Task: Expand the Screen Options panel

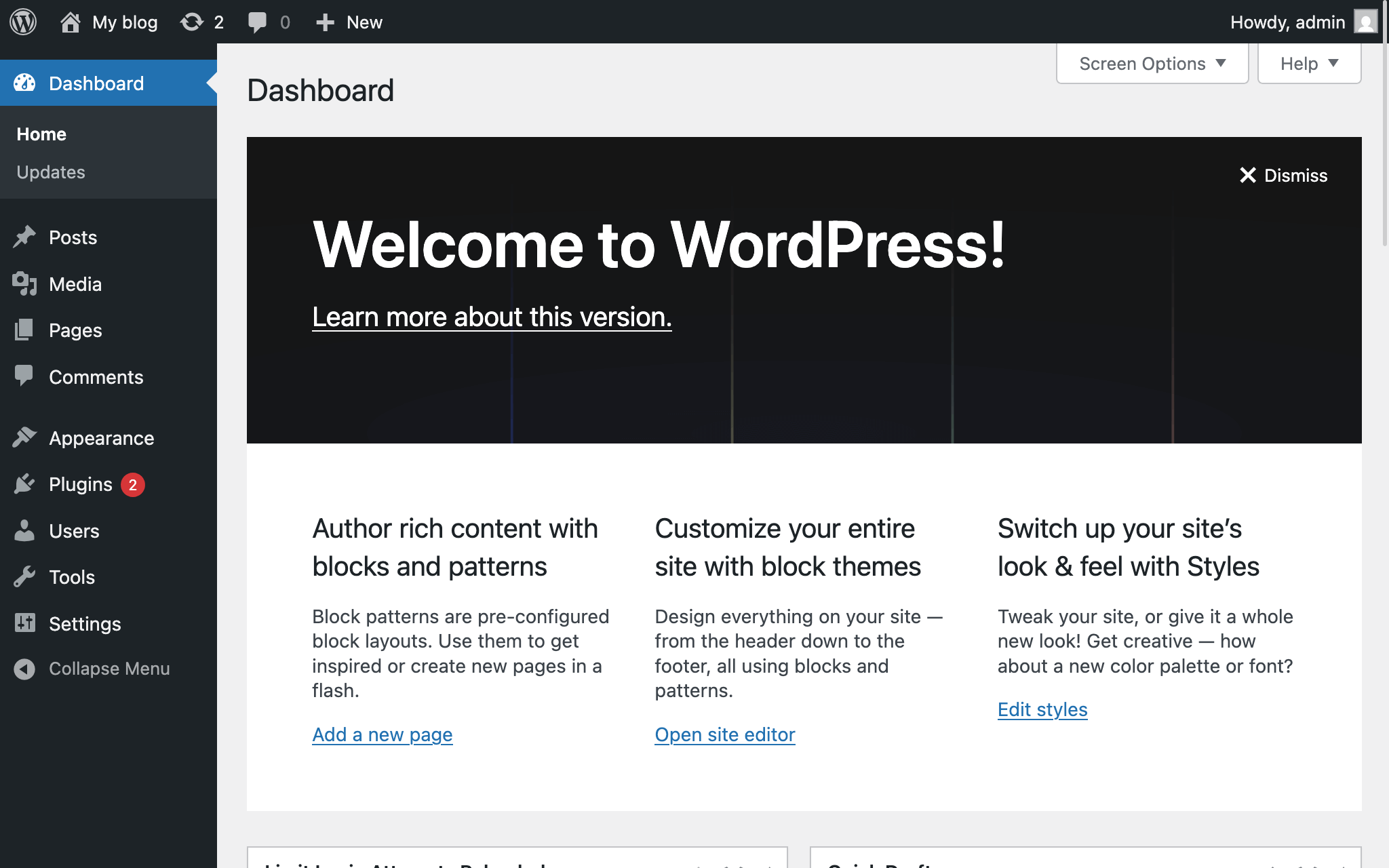Action: 1152,64
